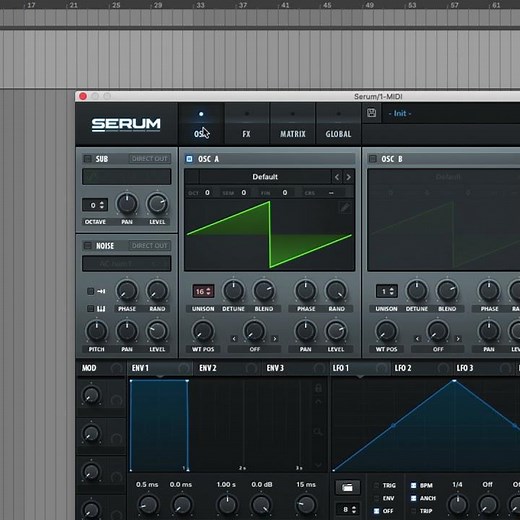The width and height of the screenshot is (520, 520).
Task: Click the LFO 1 triangle shape graph
Action: [426, 425]
